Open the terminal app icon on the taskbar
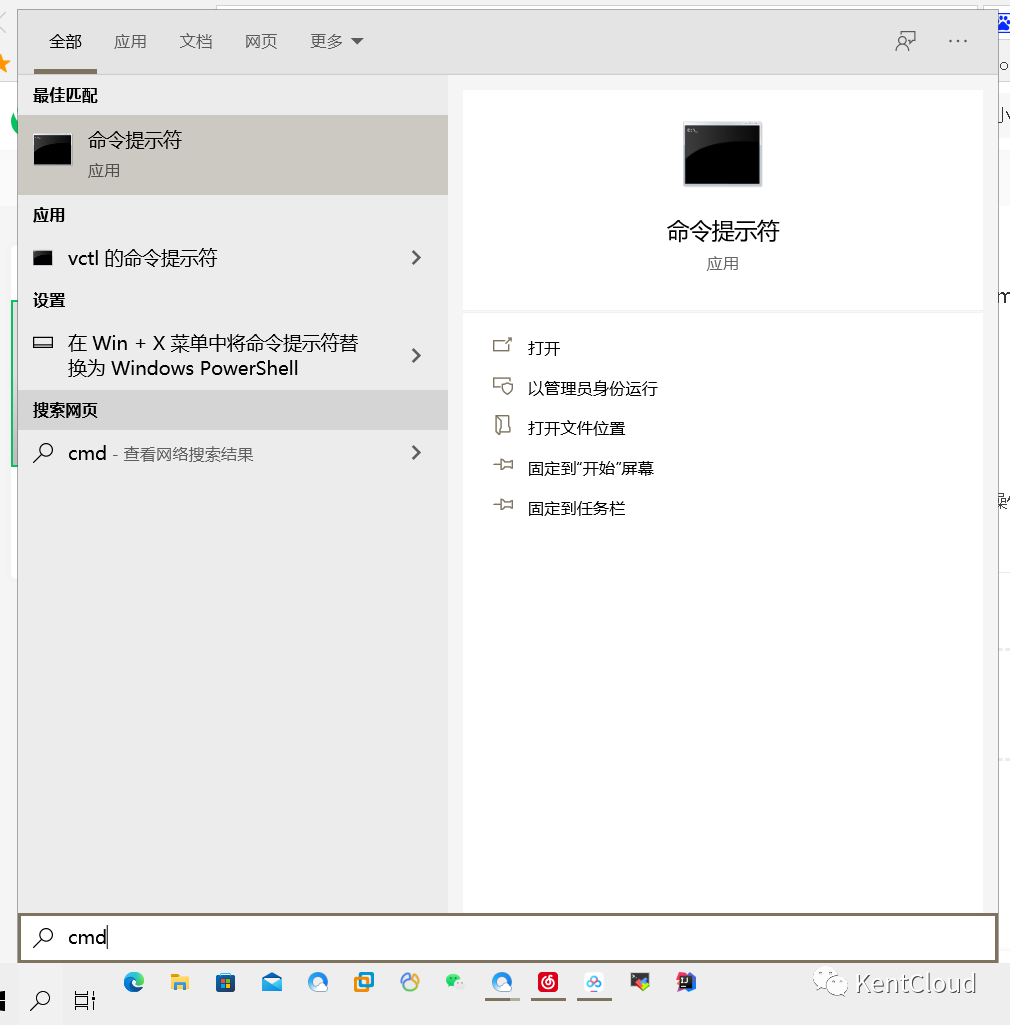 pyautogui.click(x=640, y=983)
